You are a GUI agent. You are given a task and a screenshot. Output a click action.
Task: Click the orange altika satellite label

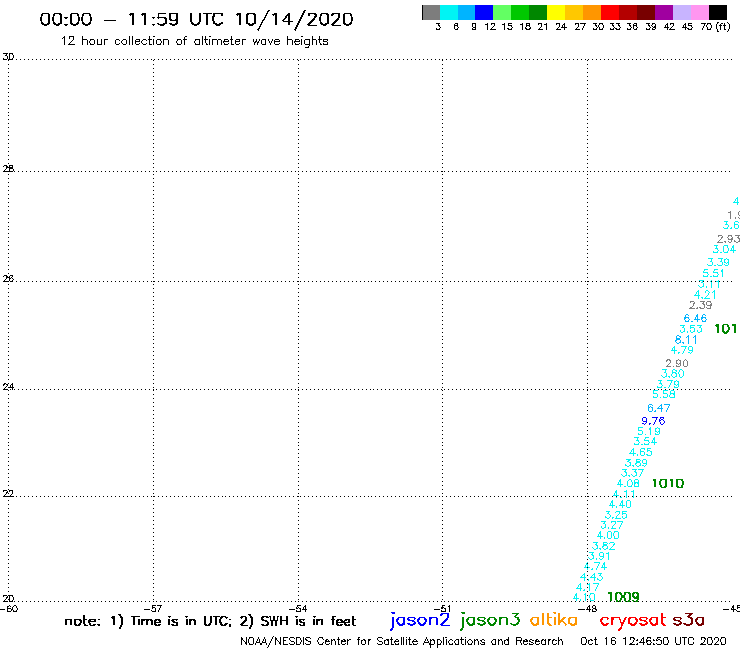tap(553, 620)
